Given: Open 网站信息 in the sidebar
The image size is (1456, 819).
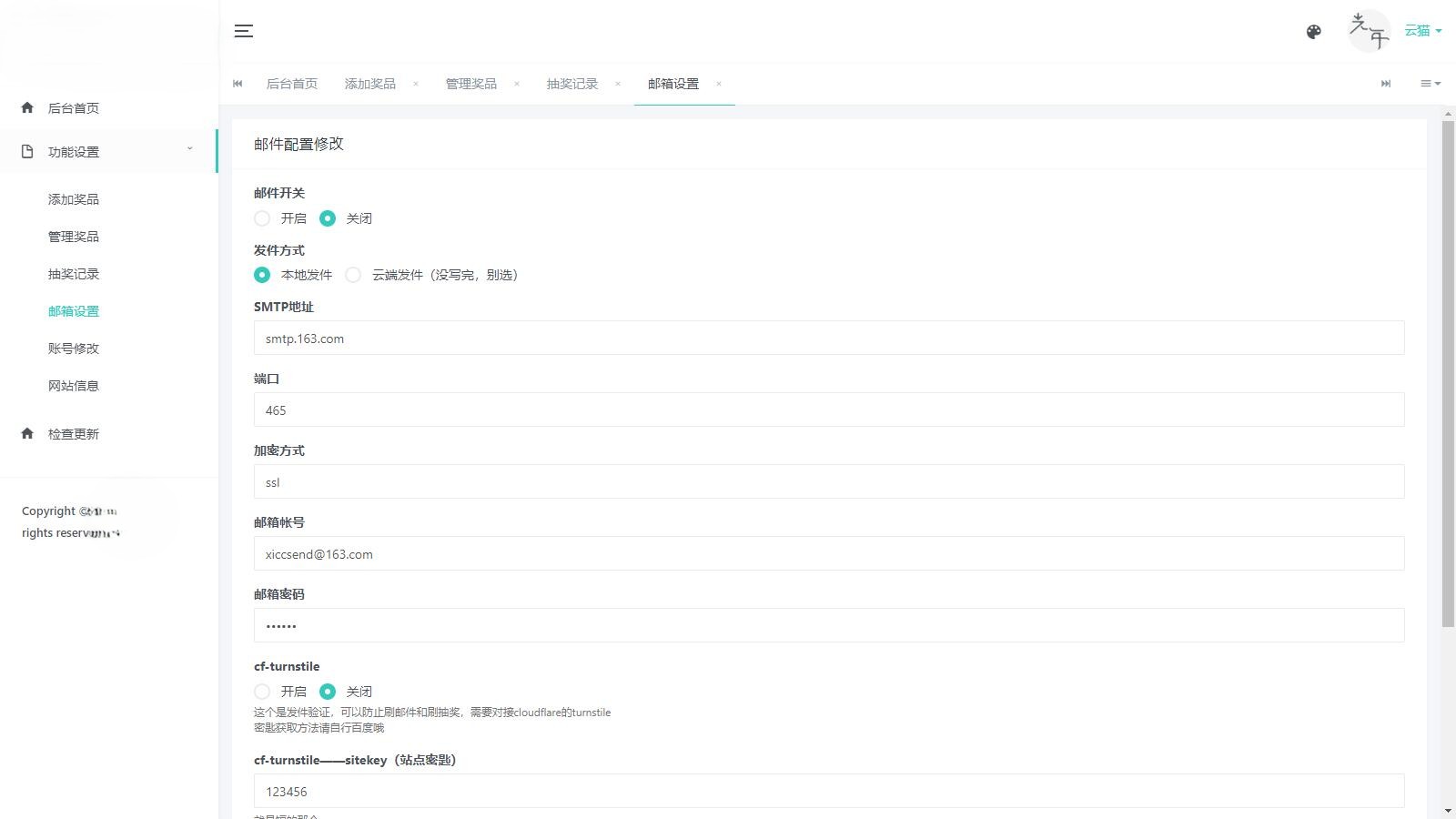Looking at the screenshot, I should coord(74,386).
